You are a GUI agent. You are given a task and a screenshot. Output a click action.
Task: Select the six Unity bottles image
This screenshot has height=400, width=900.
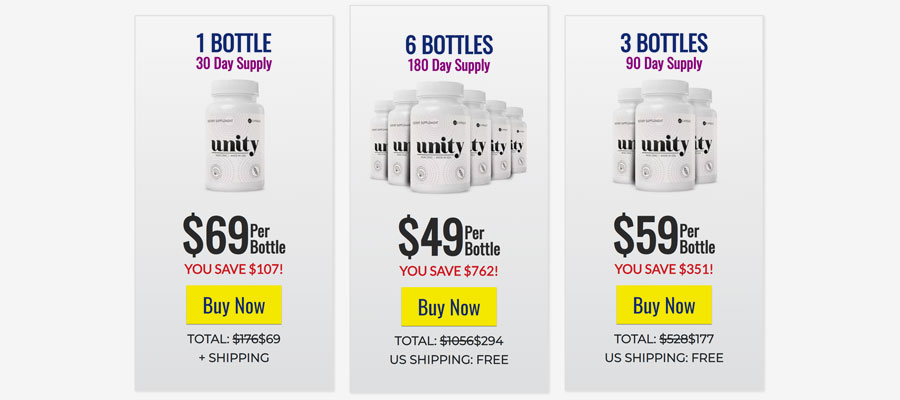(x=448, y=137)
